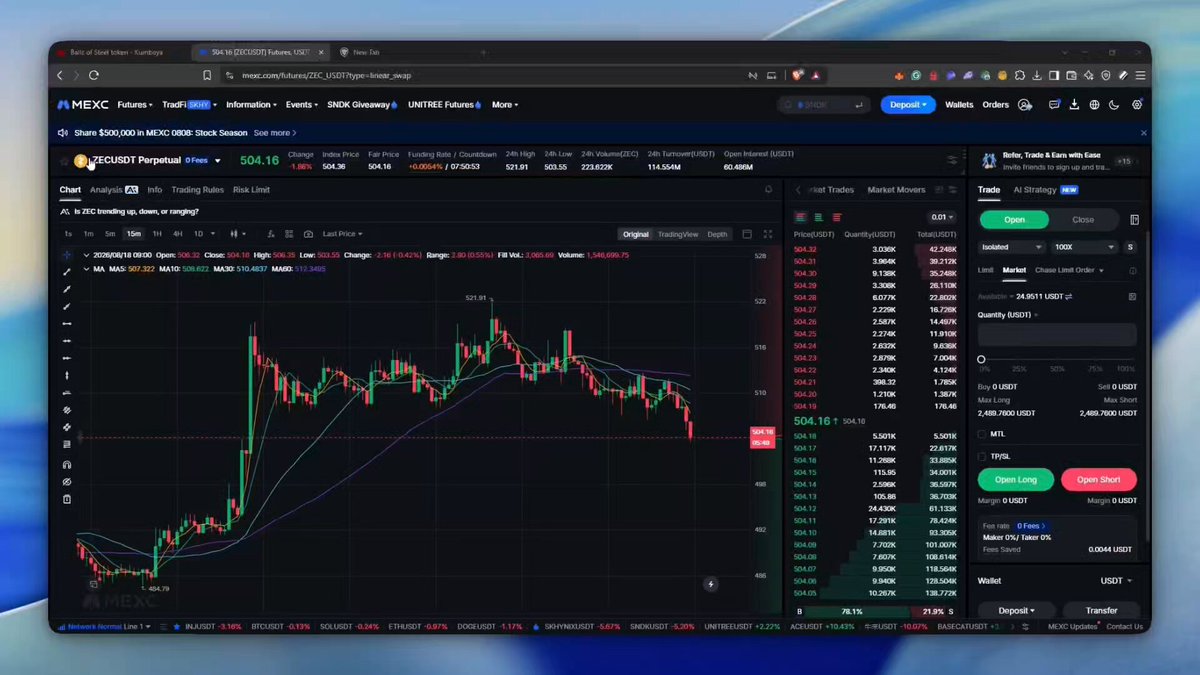1200x675 pixels.
Task: Click the notification bell above the chart
Action: [x=768, y=189]
